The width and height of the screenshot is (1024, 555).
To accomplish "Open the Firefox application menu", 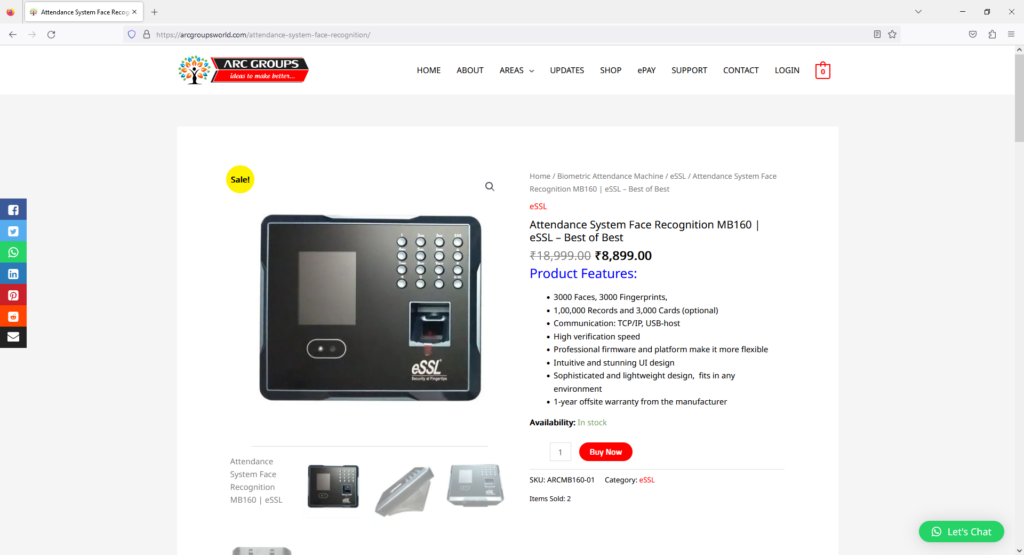I will pos(1011,35).
